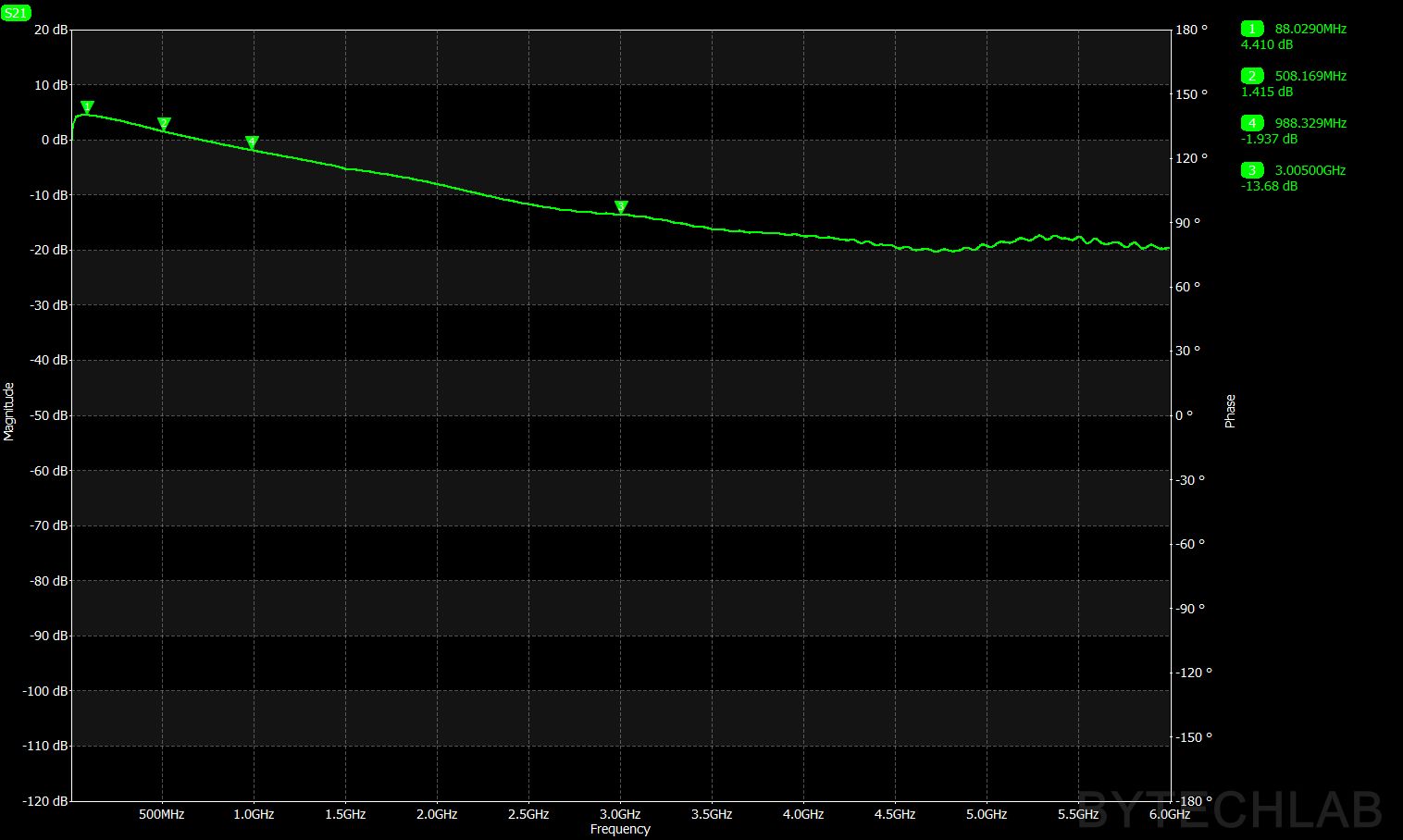Click the marker 3 badge in legend
This screenshot has height=840, width=1403.
pos(1252,170)
